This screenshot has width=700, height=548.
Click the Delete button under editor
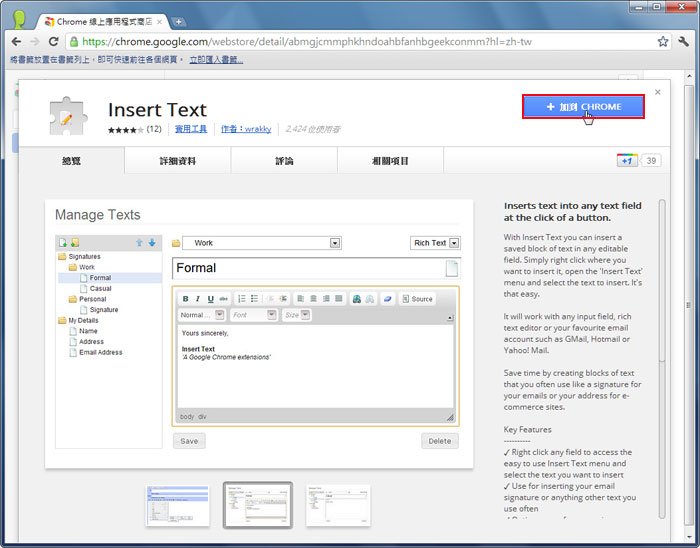(439, 441)
